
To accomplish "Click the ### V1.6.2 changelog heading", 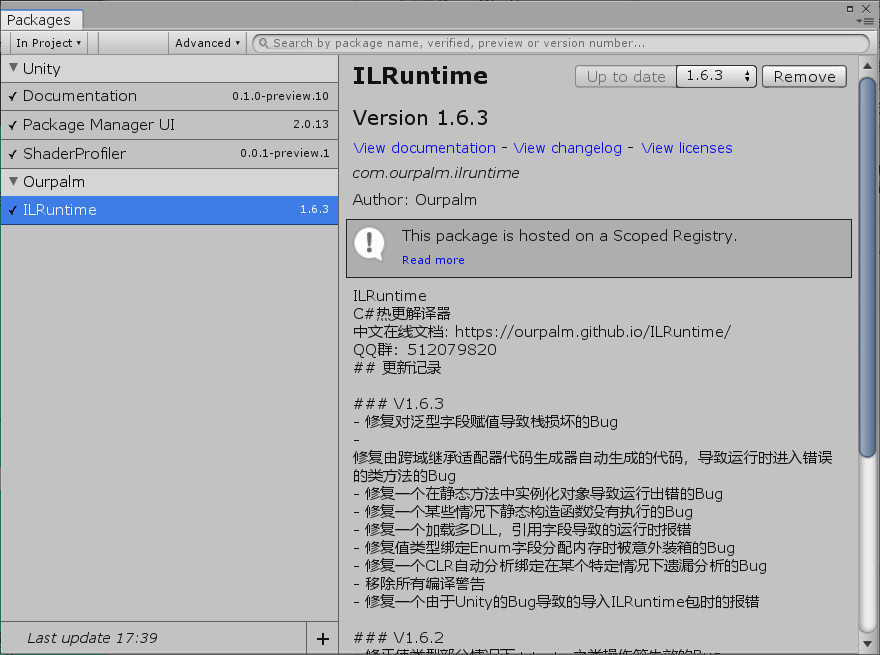I will (x=398, y=638).
